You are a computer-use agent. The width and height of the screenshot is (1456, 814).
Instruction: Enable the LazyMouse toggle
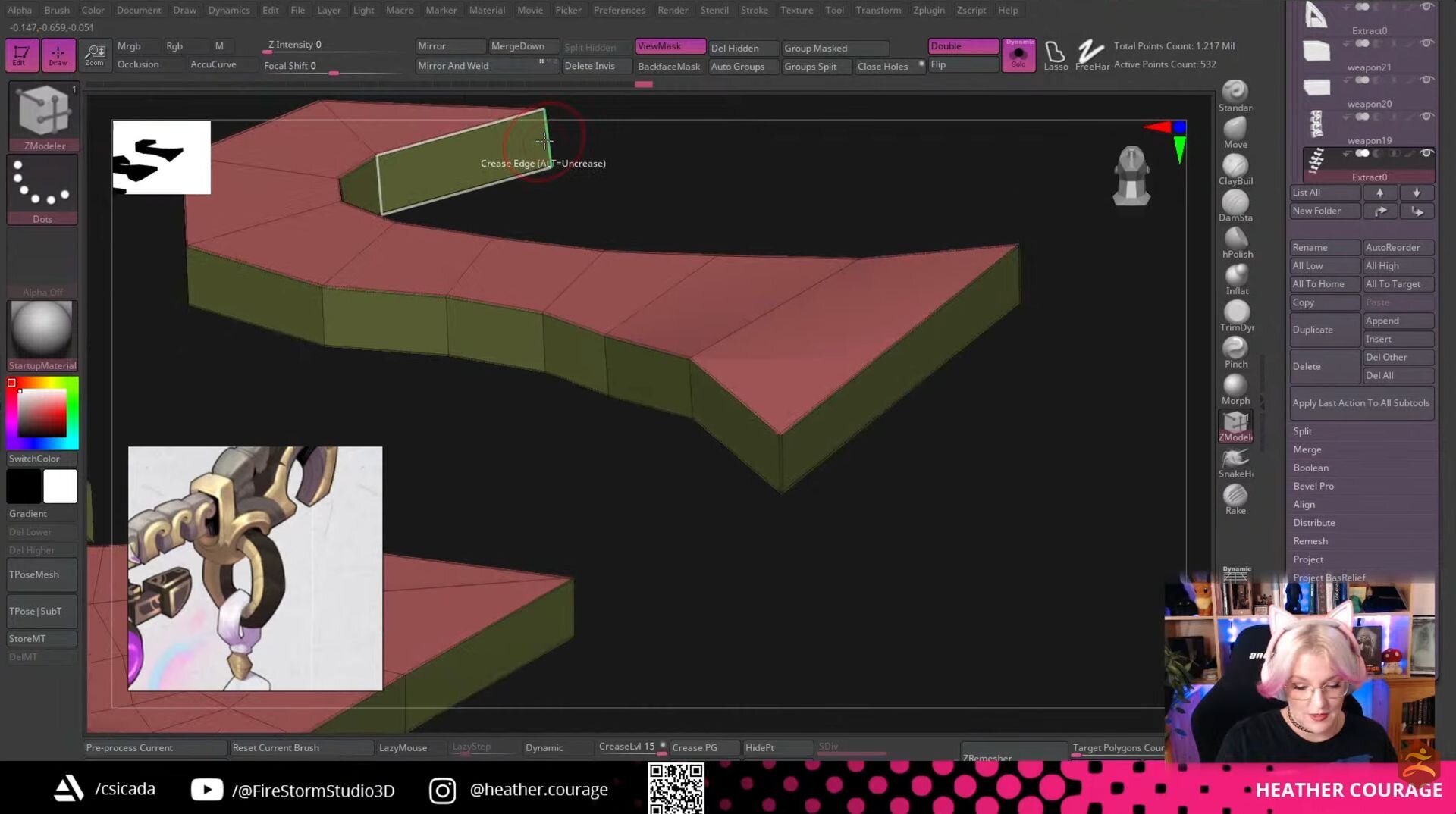pyautogui.click(x=411, y=747)
